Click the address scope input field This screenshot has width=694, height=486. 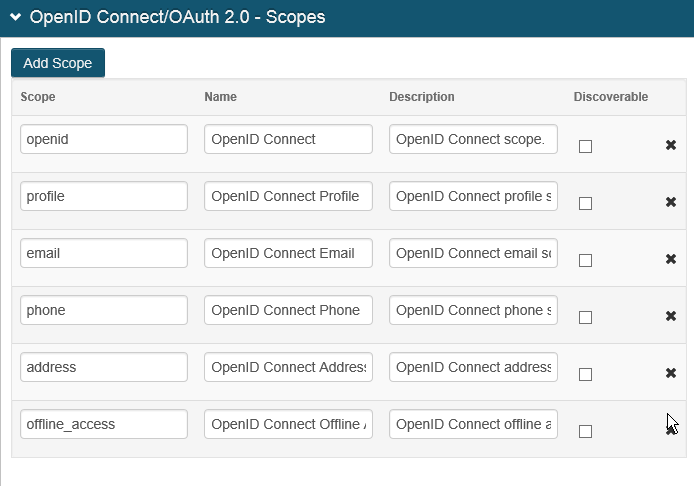pos(104,367)
